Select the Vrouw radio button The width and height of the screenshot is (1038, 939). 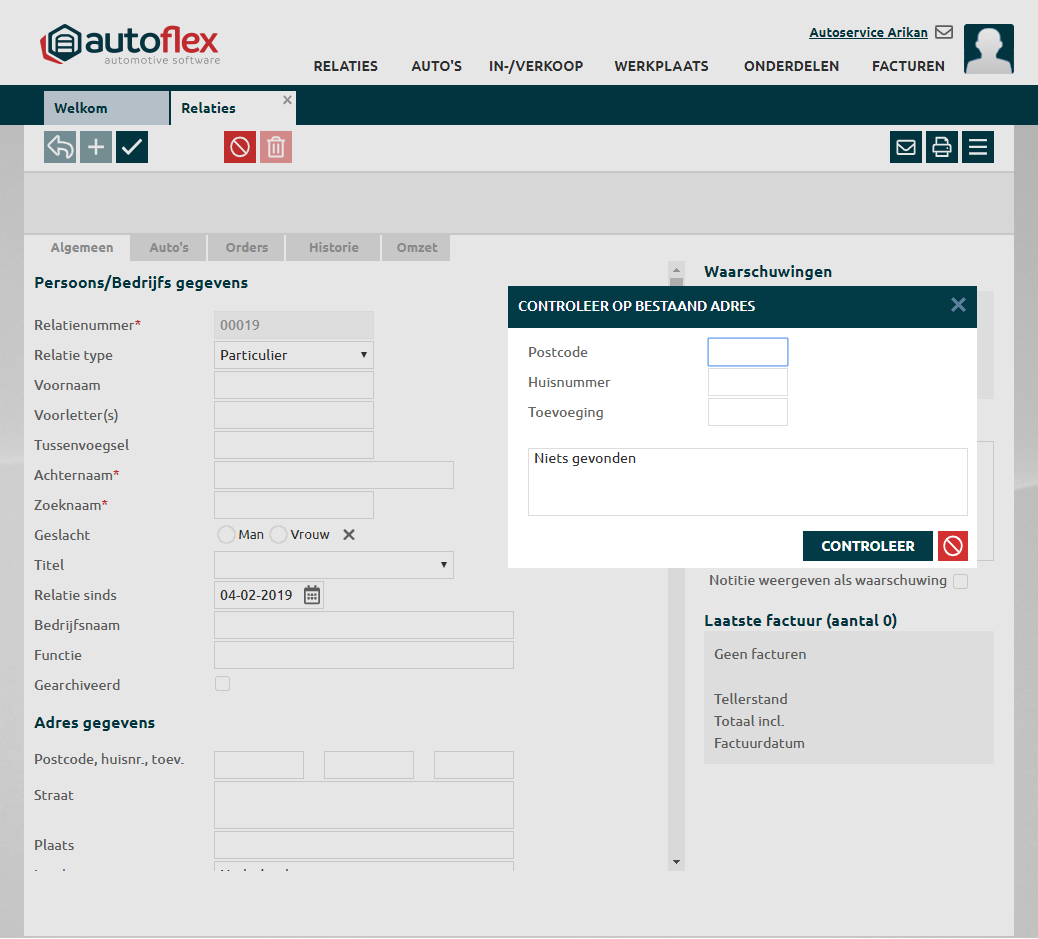point(279,535)
